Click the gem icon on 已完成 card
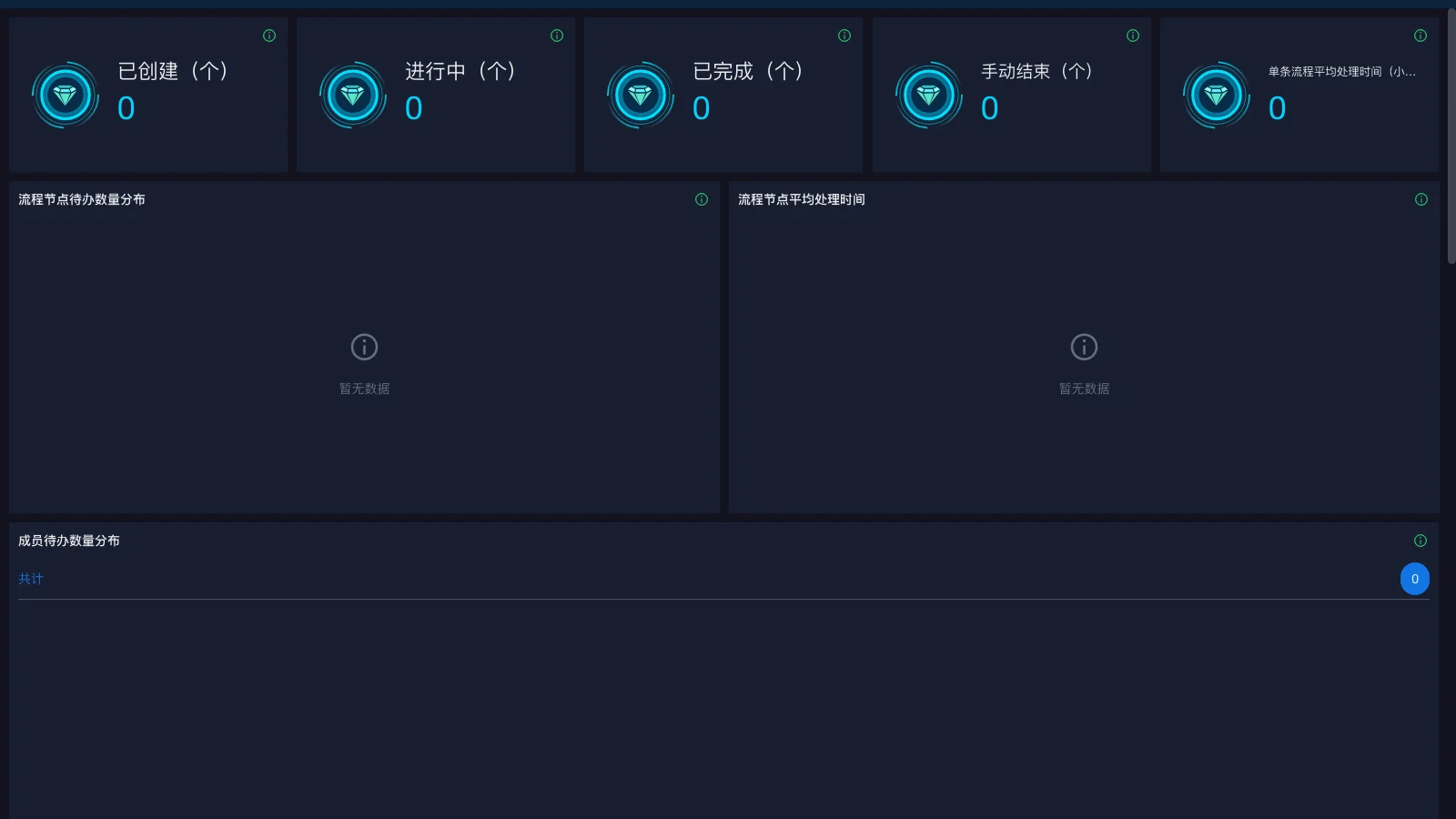The image size is (1456, 819). (640, 94)
